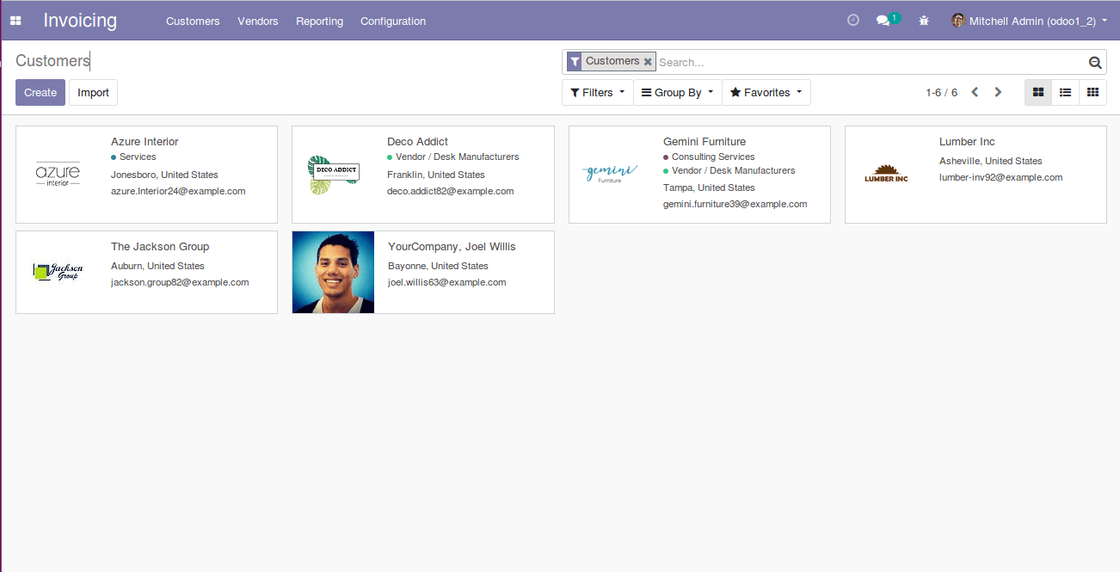Image resolution: width=1120 pixels, height=572 pixels.
Task: Click the Import button
Action: (x=93, y=92)
